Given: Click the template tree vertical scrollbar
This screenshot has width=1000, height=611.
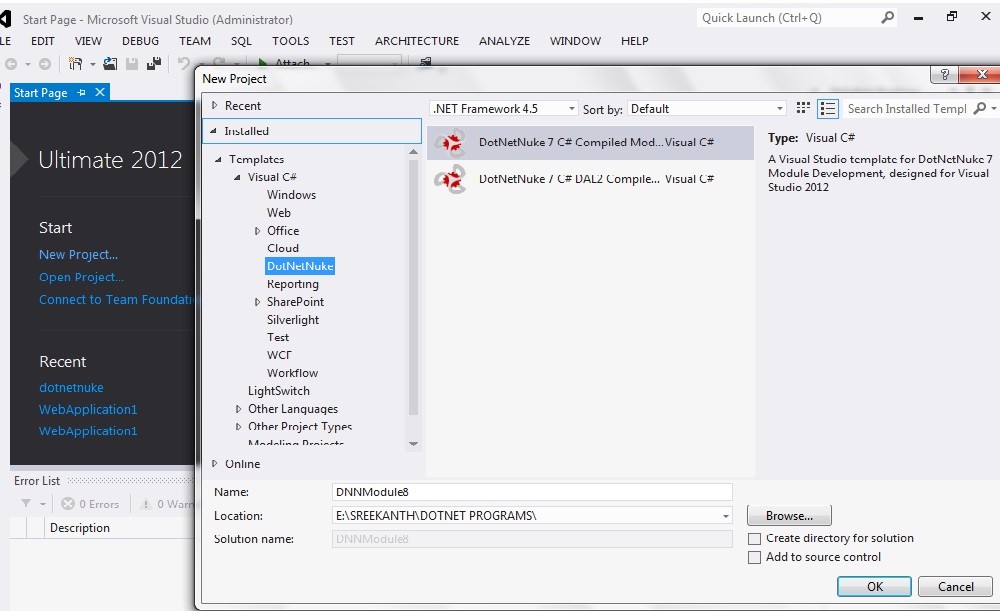Looking at the screenshot, I should click(x=413, y=287).
